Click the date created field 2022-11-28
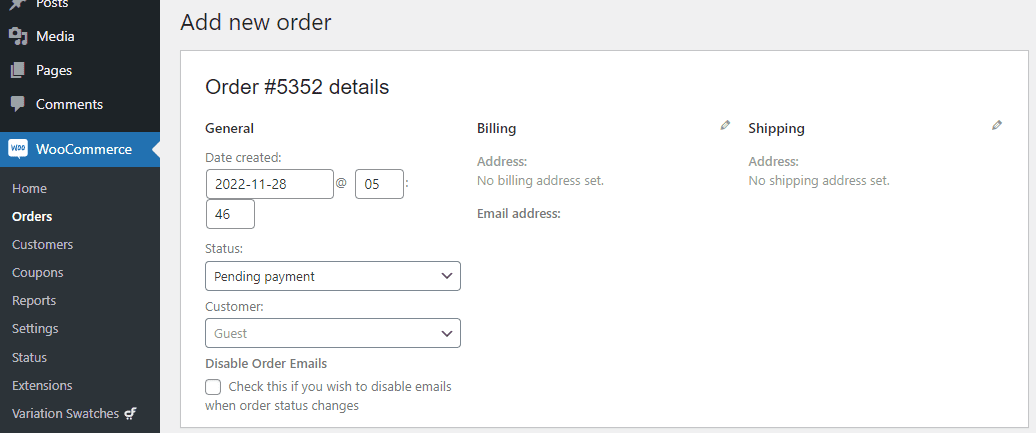The image size is (1036, 433). click(x=270, y=184)
